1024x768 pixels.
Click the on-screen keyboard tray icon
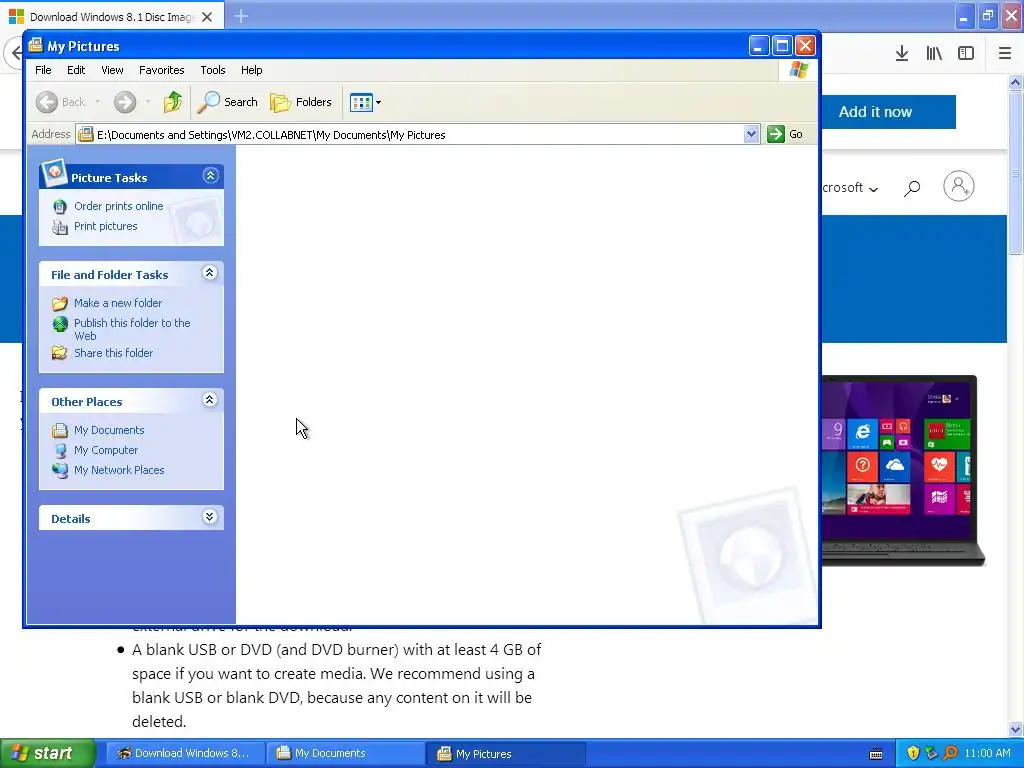(x=876, y=754)
